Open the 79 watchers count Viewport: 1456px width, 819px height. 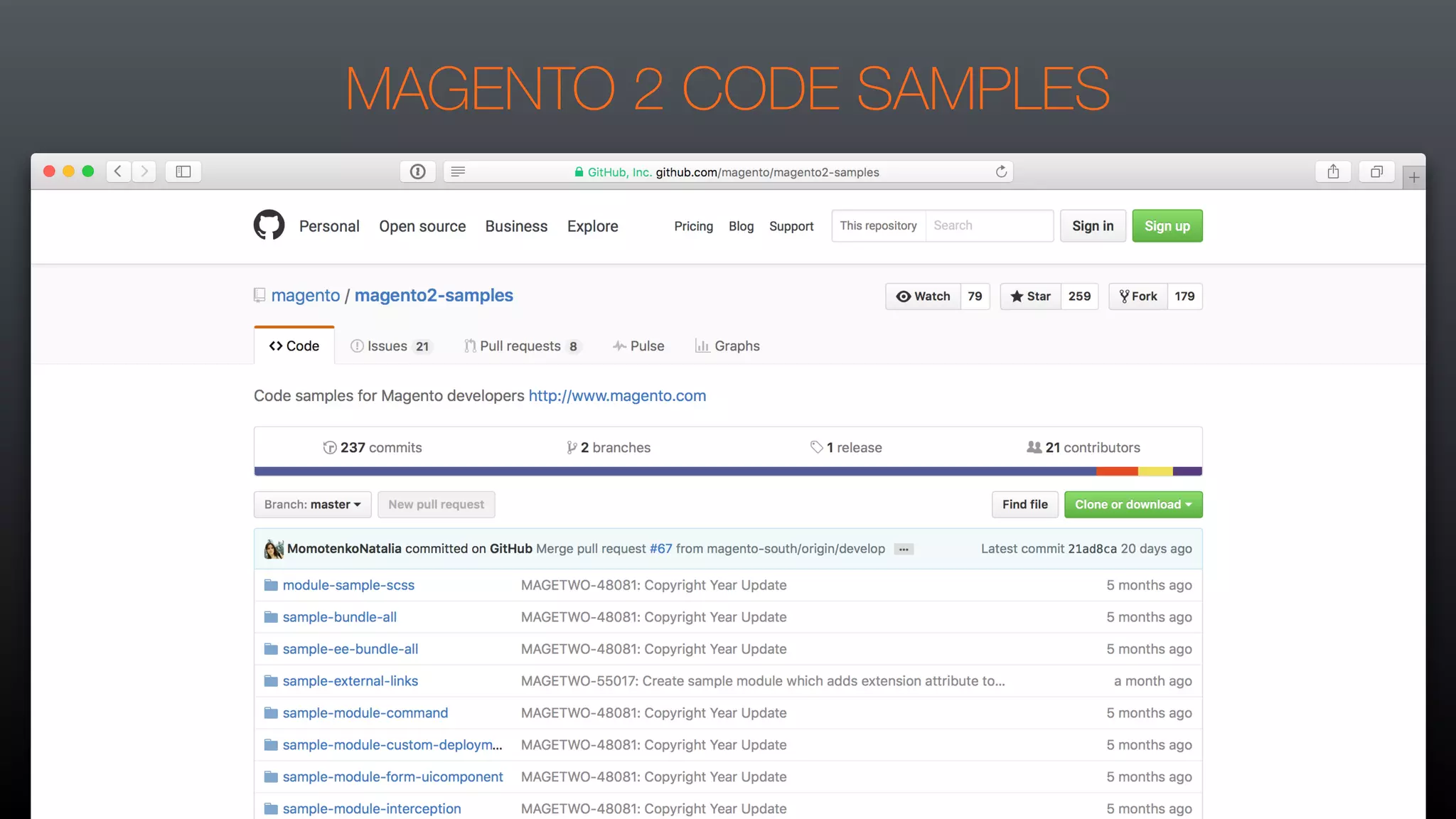[x=975, y=296]
